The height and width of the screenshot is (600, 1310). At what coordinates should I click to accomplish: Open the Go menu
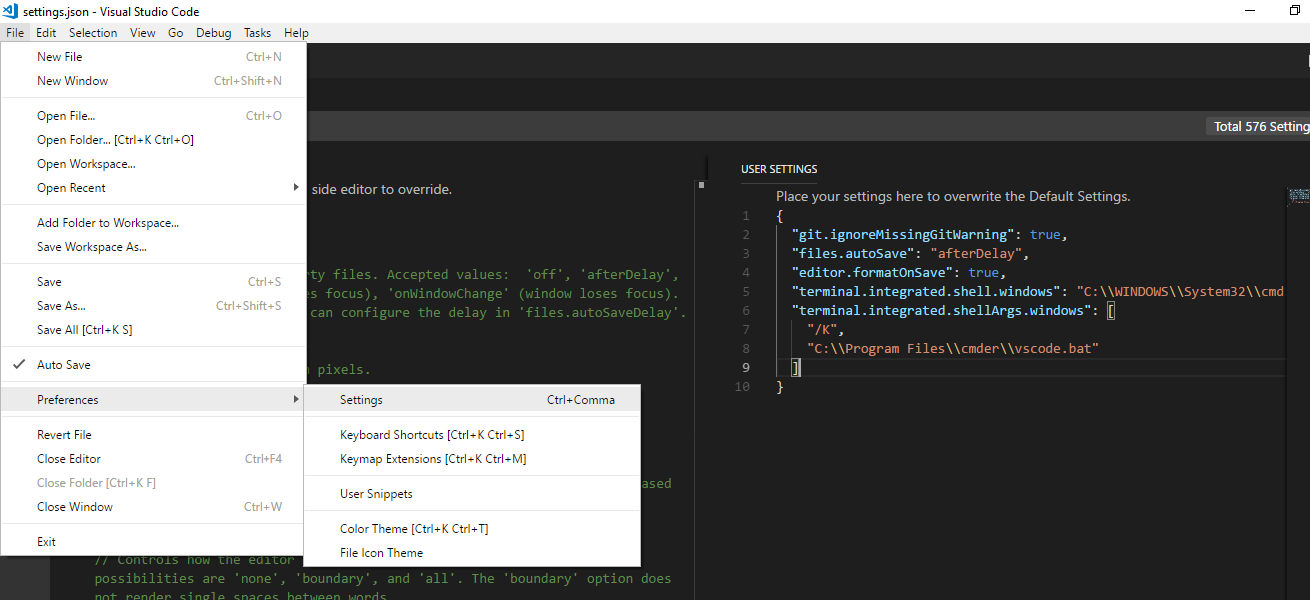[176, 33]
